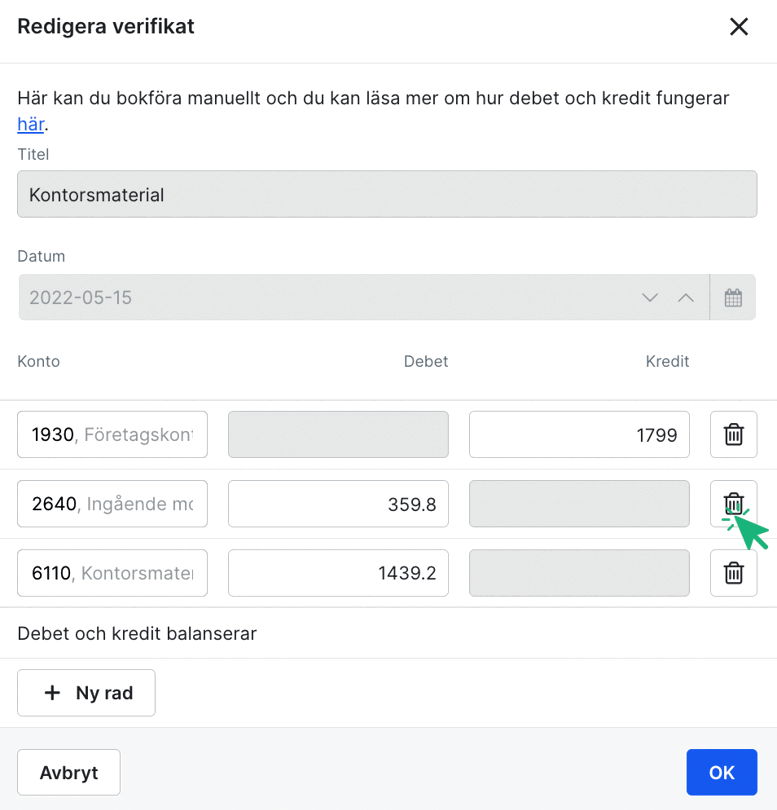Click the debit amount 1439.2

(x=338, y=573)
